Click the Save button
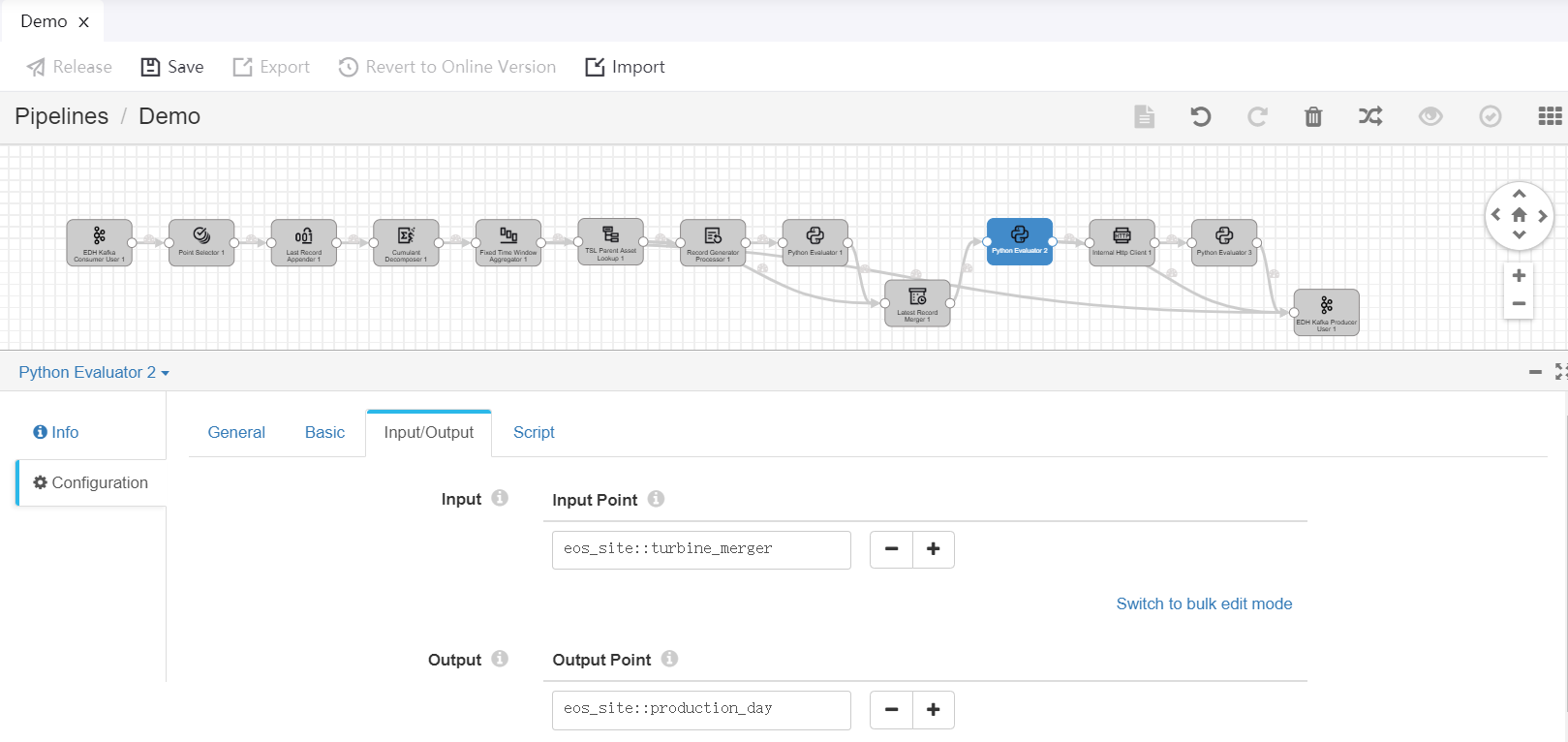Screen dimensions: 1568x742 coord(172,67)
